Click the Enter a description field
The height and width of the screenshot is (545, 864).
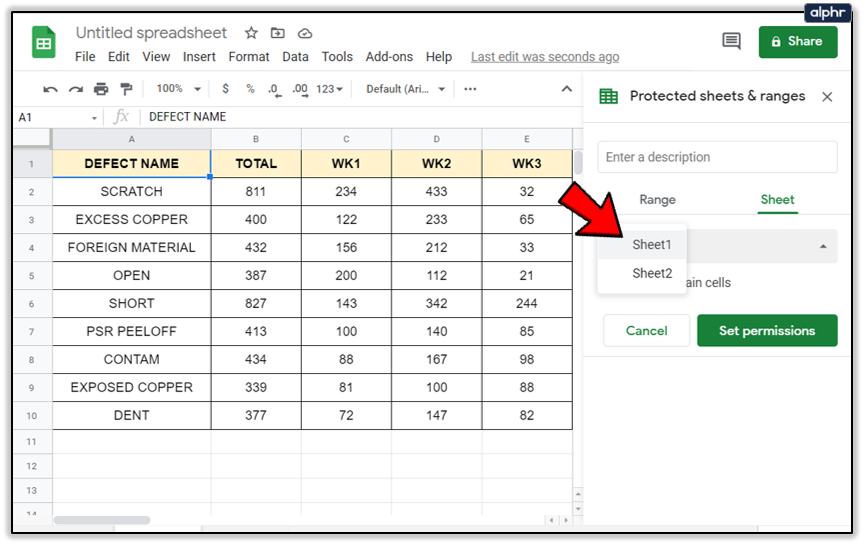pos(717,157)
